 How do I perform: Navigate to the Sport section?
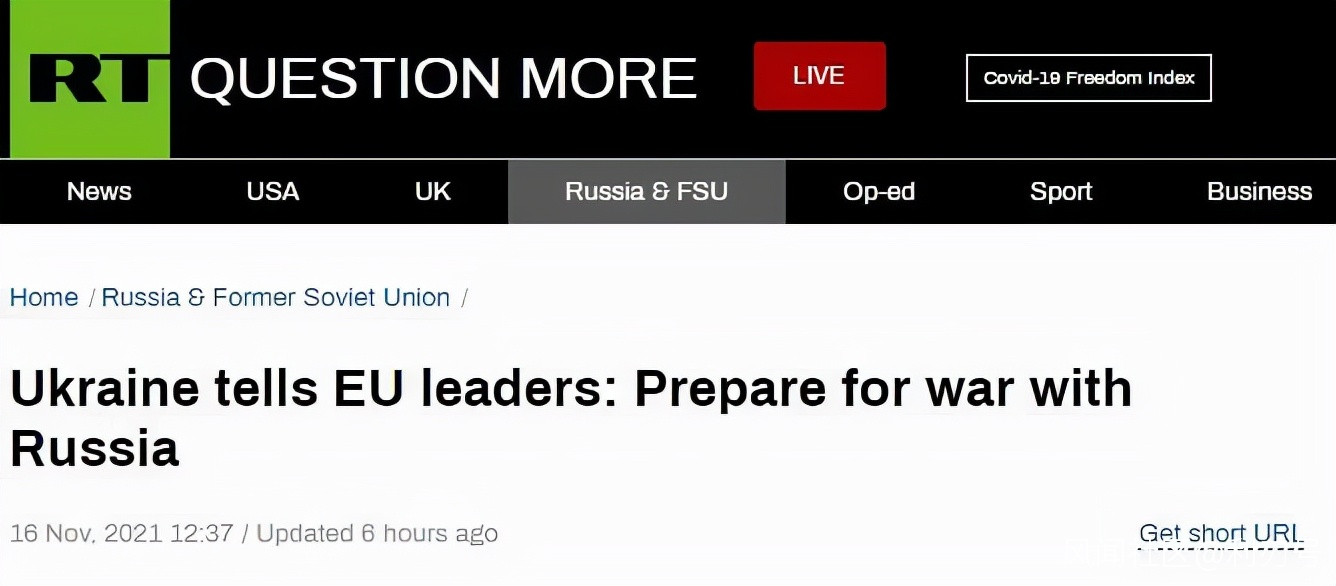coord(1061,191)
